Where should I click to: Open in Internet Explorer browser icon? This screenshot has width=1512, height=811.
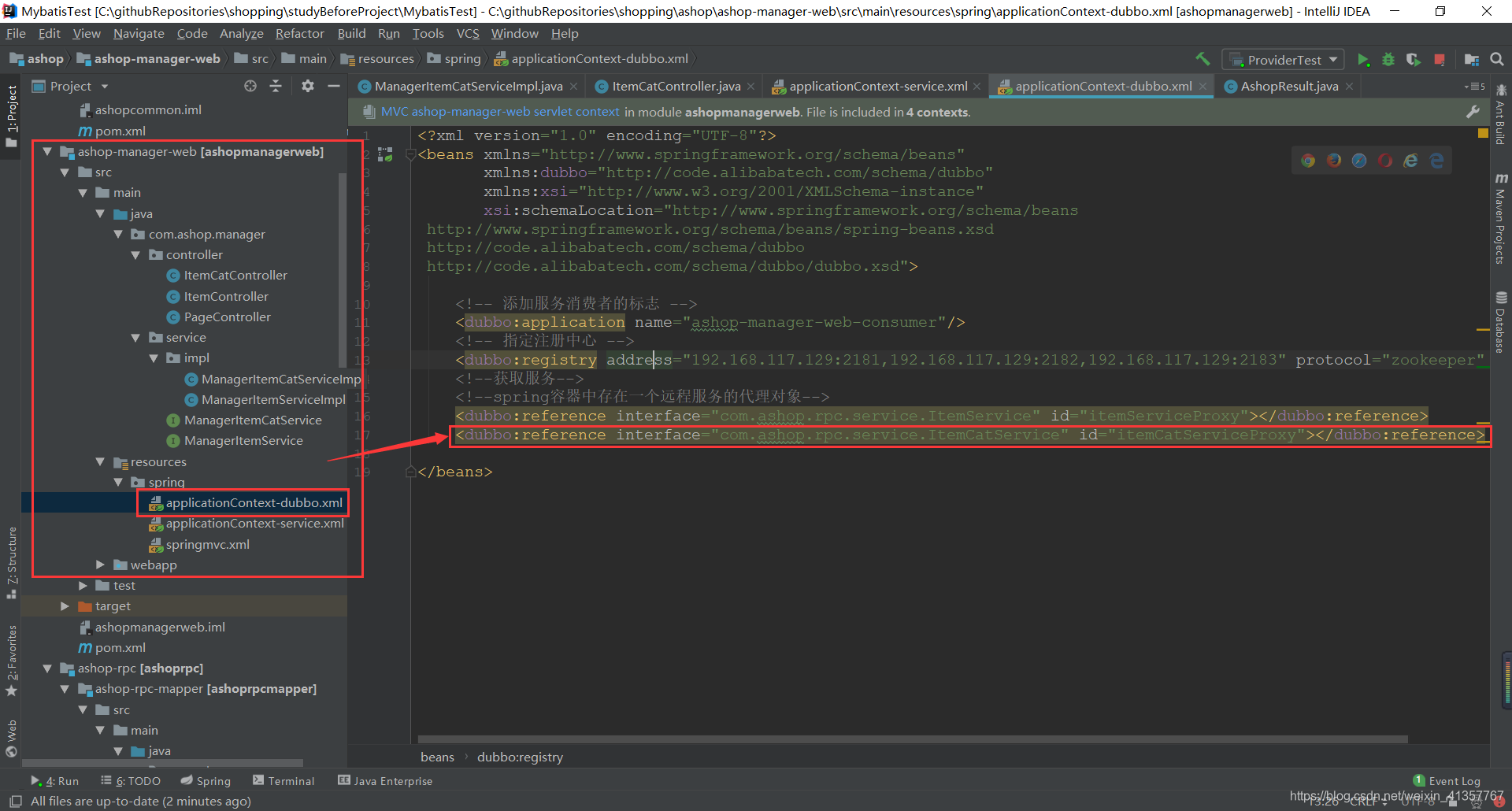(x=1411, y=161)
